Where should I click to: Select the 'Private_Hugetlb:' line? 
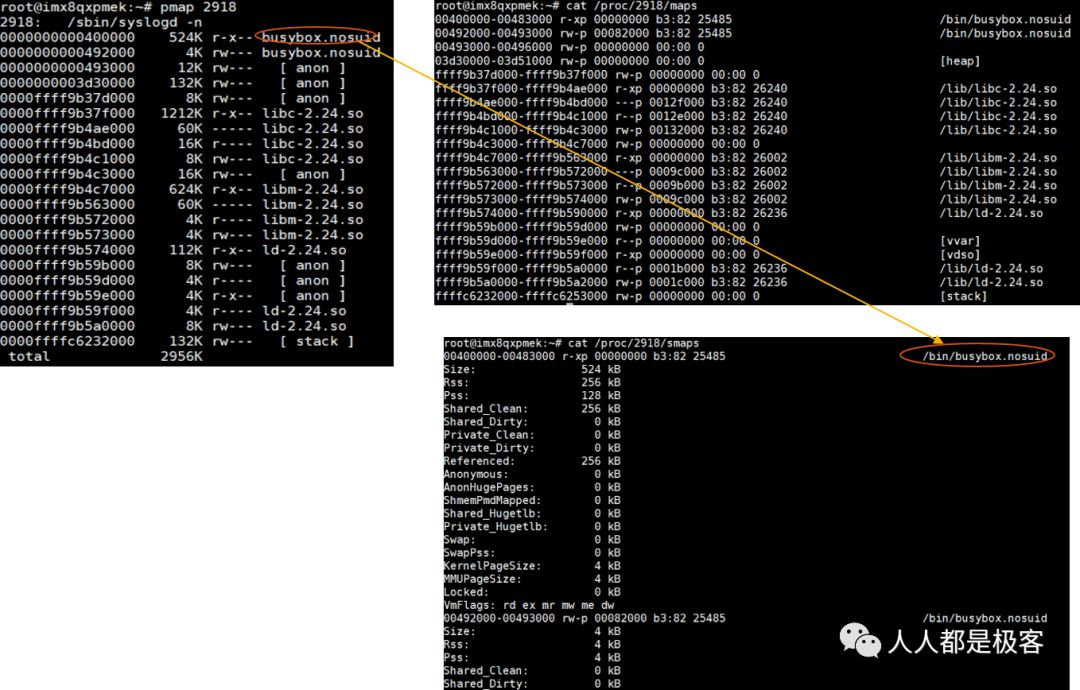click(x=532, y=526)
